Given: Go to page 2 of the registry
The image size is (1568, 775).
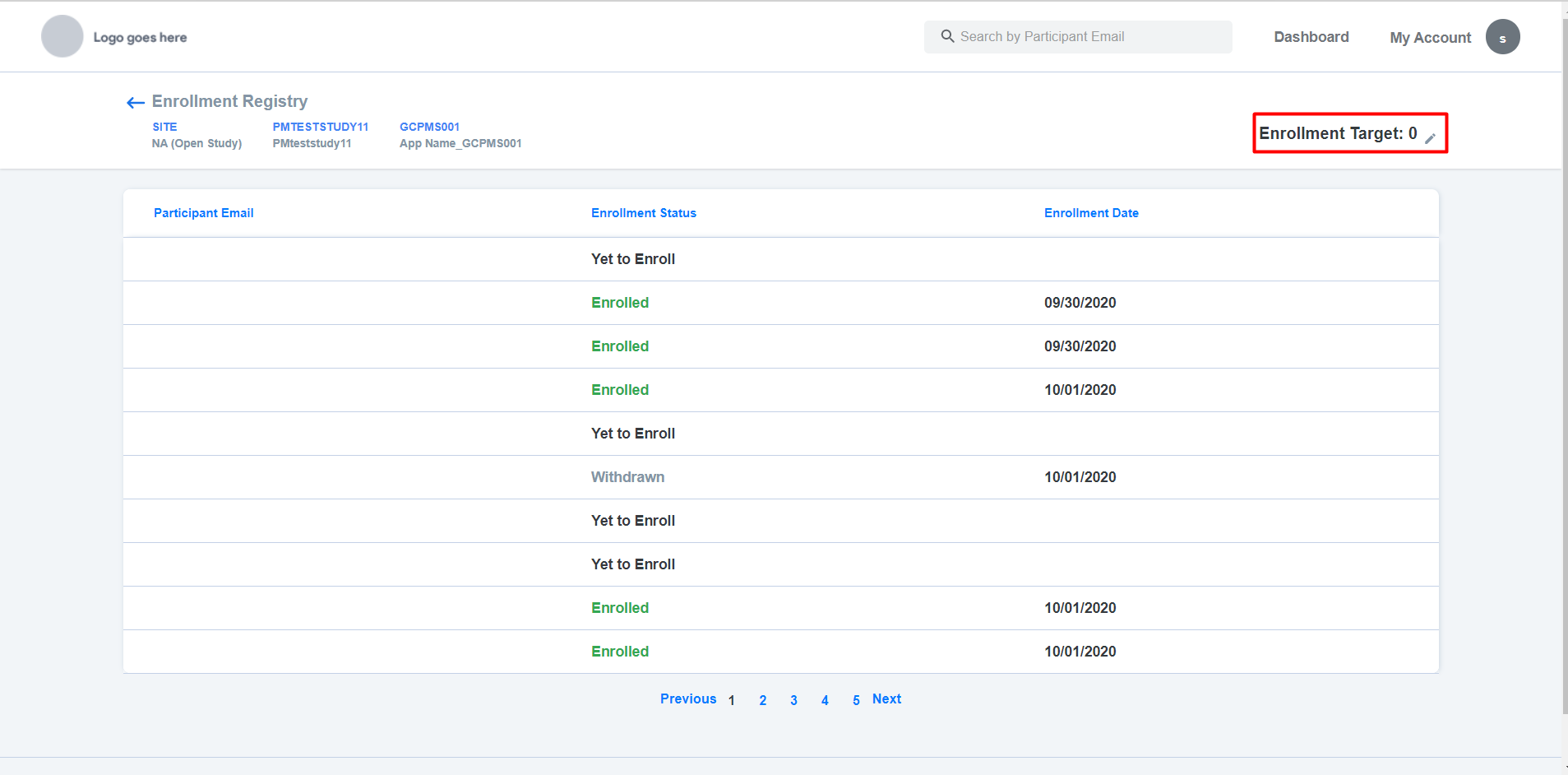Looking at the screenshot, I should tap(762, 700).
